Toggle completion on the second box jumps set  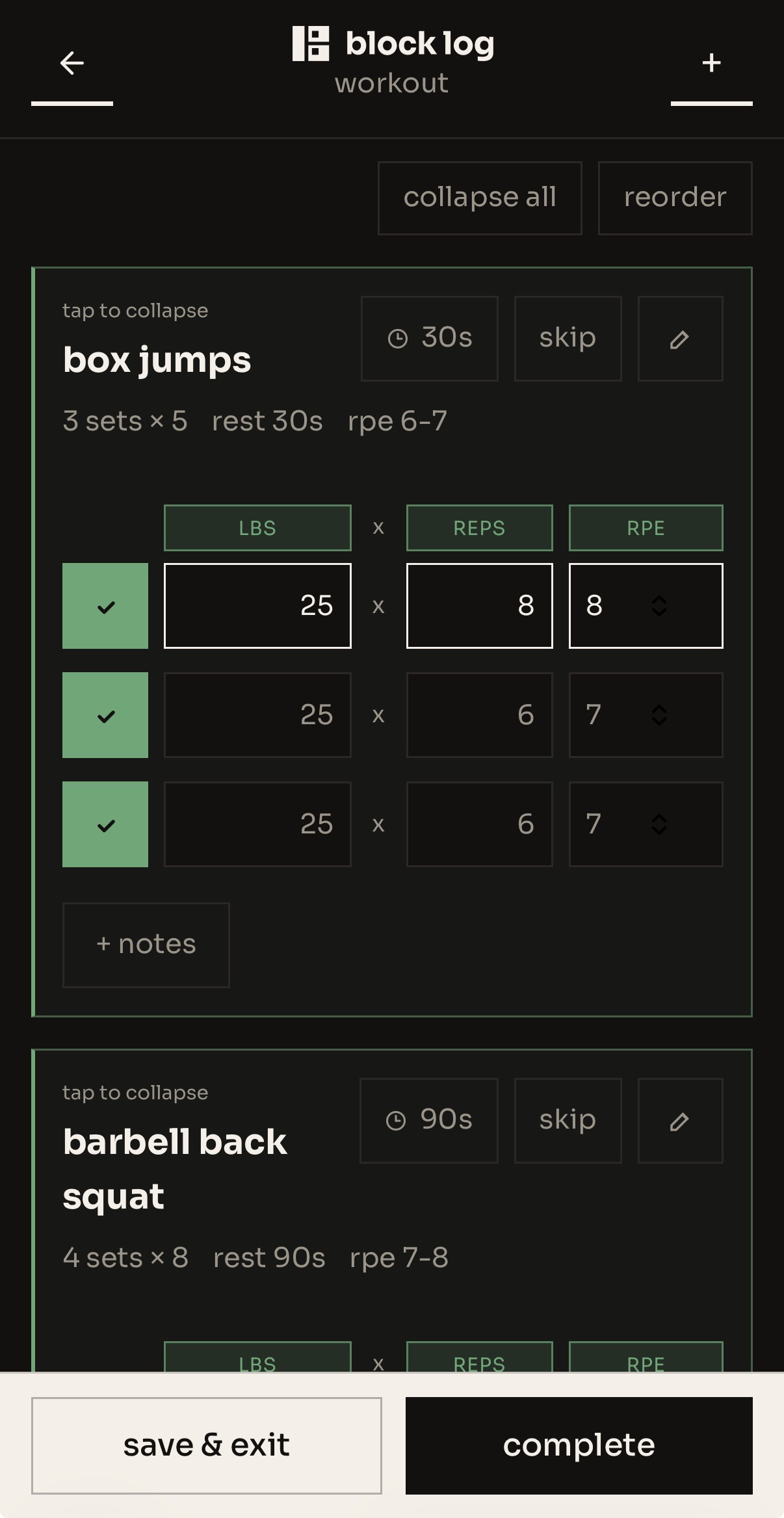coord(105,715)
